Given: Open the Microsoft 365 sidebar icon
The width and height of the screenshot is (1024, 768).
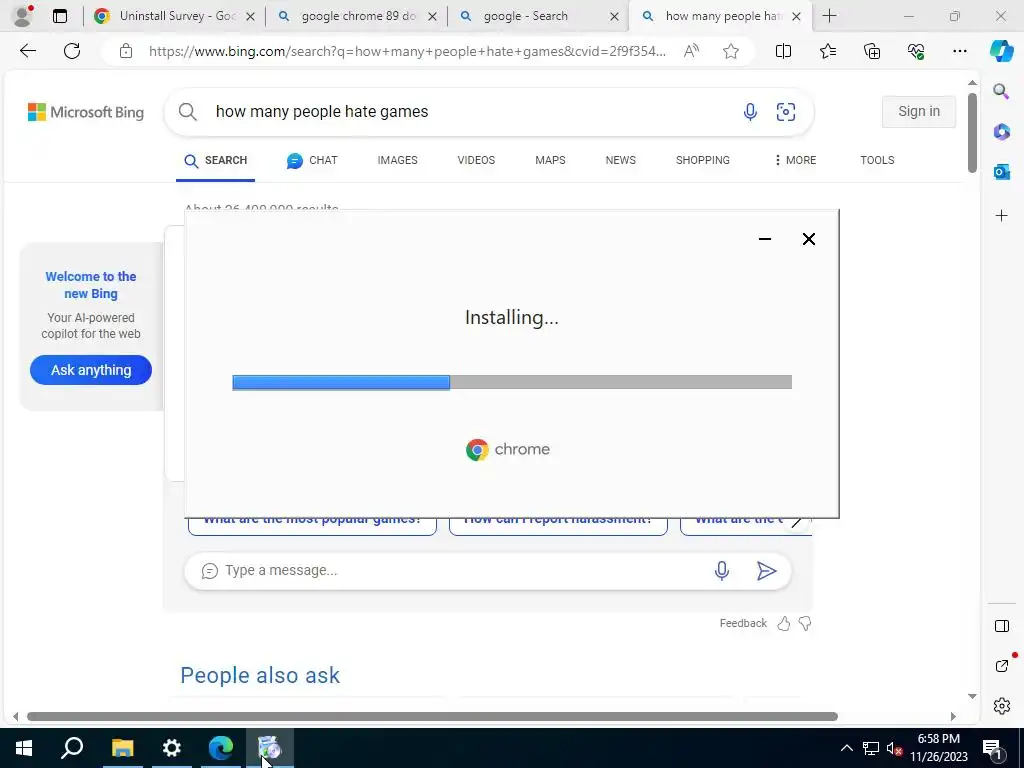Looking at the screenshot, I should tap(1001, 132).
